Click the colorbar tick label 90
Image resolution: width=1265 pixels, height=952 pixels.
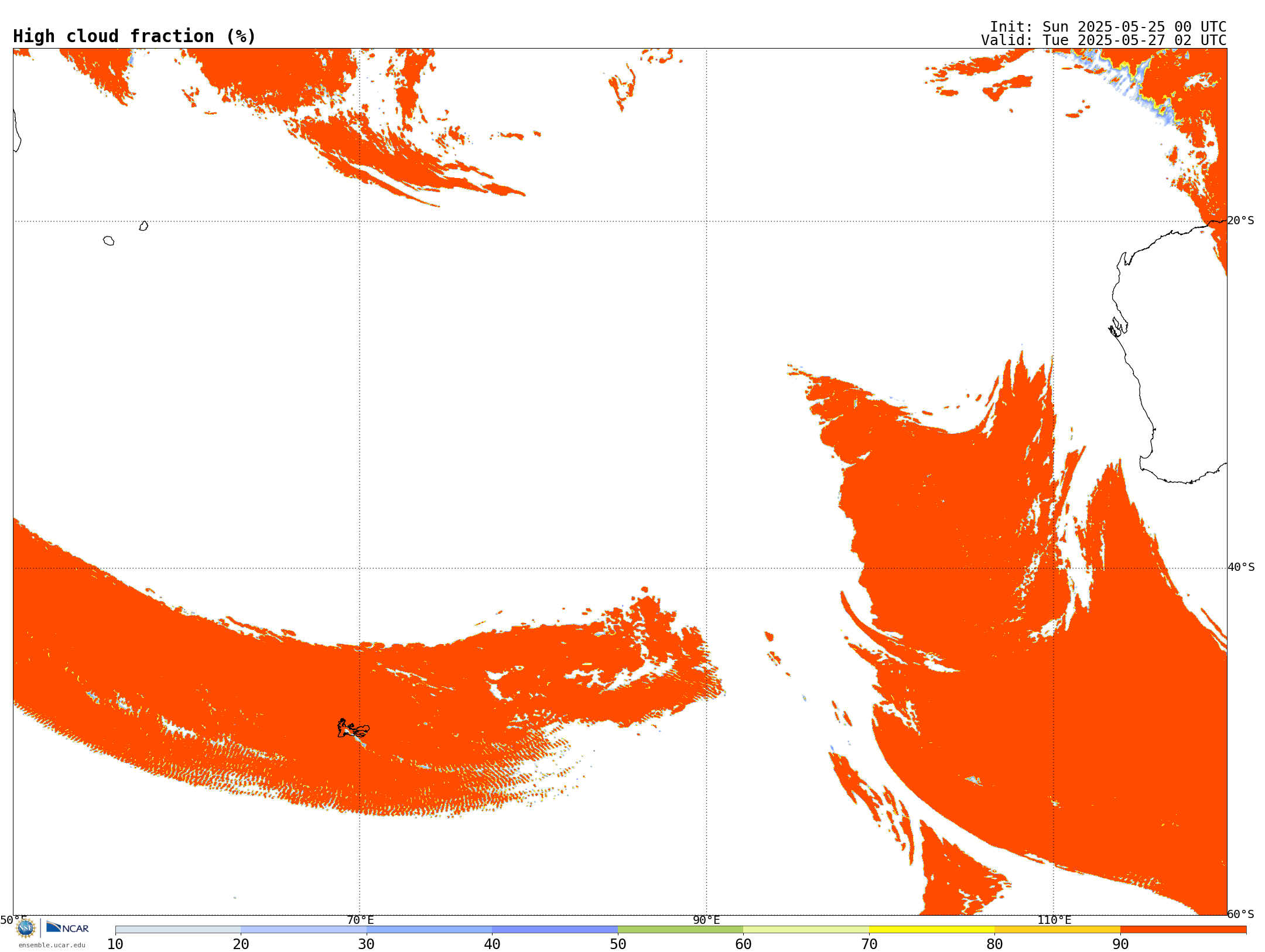point(1120,944)
